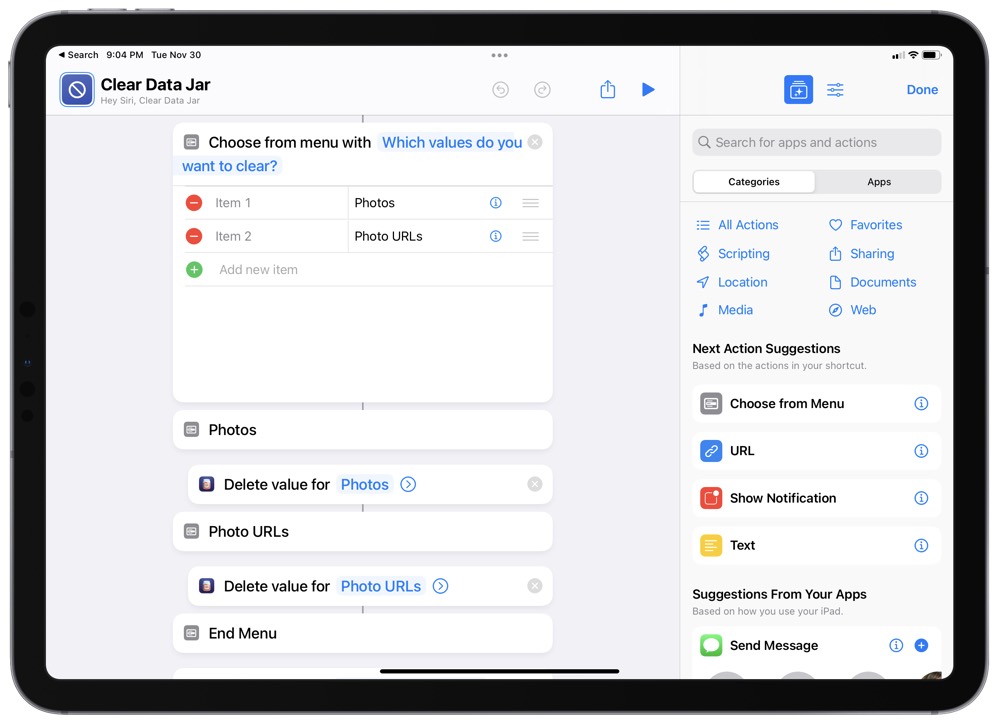Open the Location actions category
Viewport: 1000px width, 725px height.
tap(740, 282)
